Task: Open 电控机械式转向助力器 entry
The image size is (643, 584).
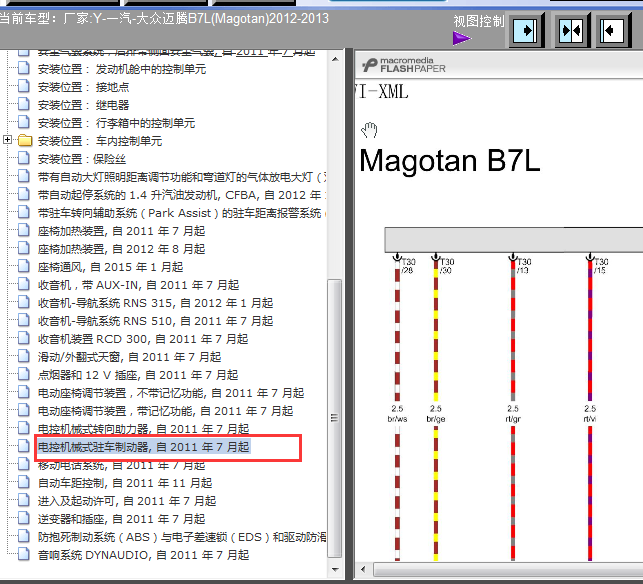Action: [144, 429]
